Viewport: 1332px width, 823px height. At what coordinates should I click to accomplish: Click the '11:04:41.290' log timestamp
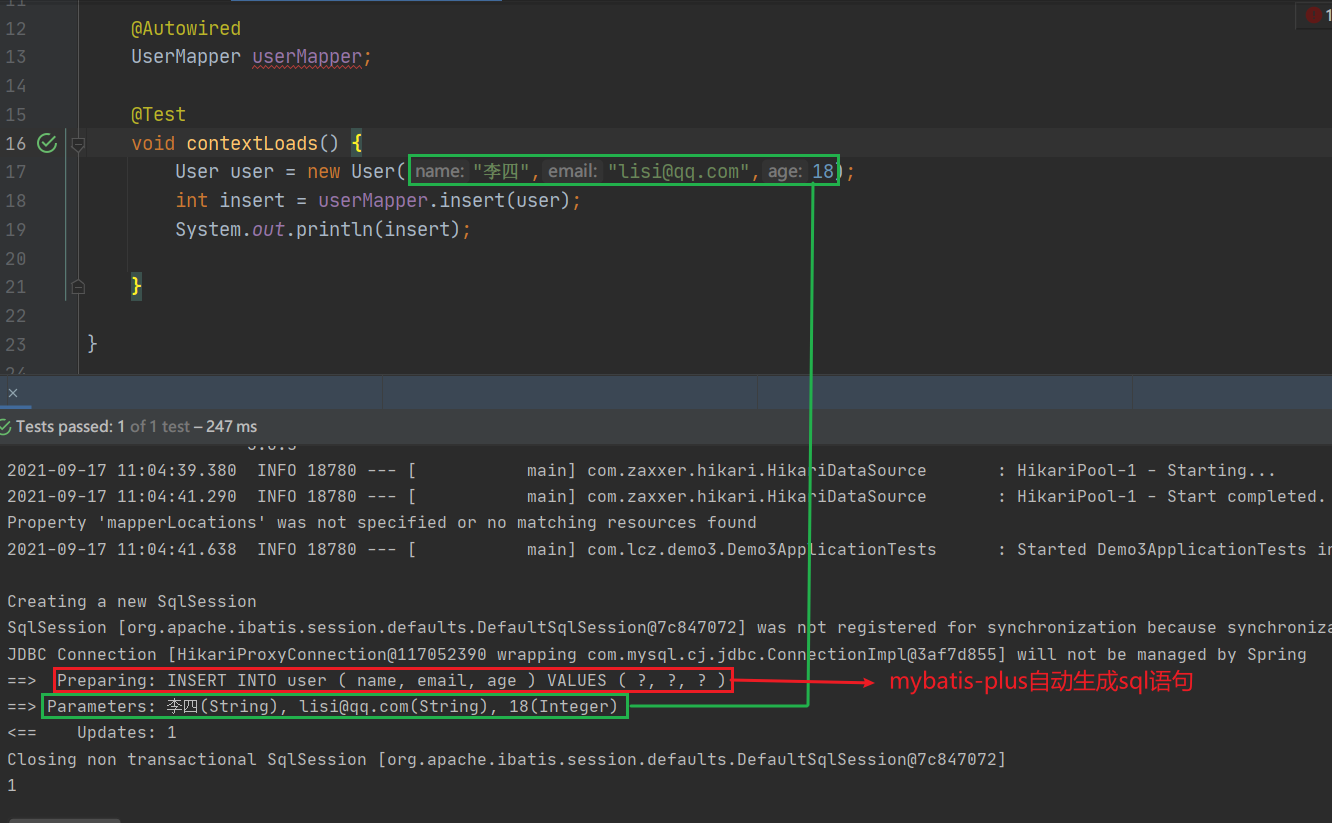point(177,496)
